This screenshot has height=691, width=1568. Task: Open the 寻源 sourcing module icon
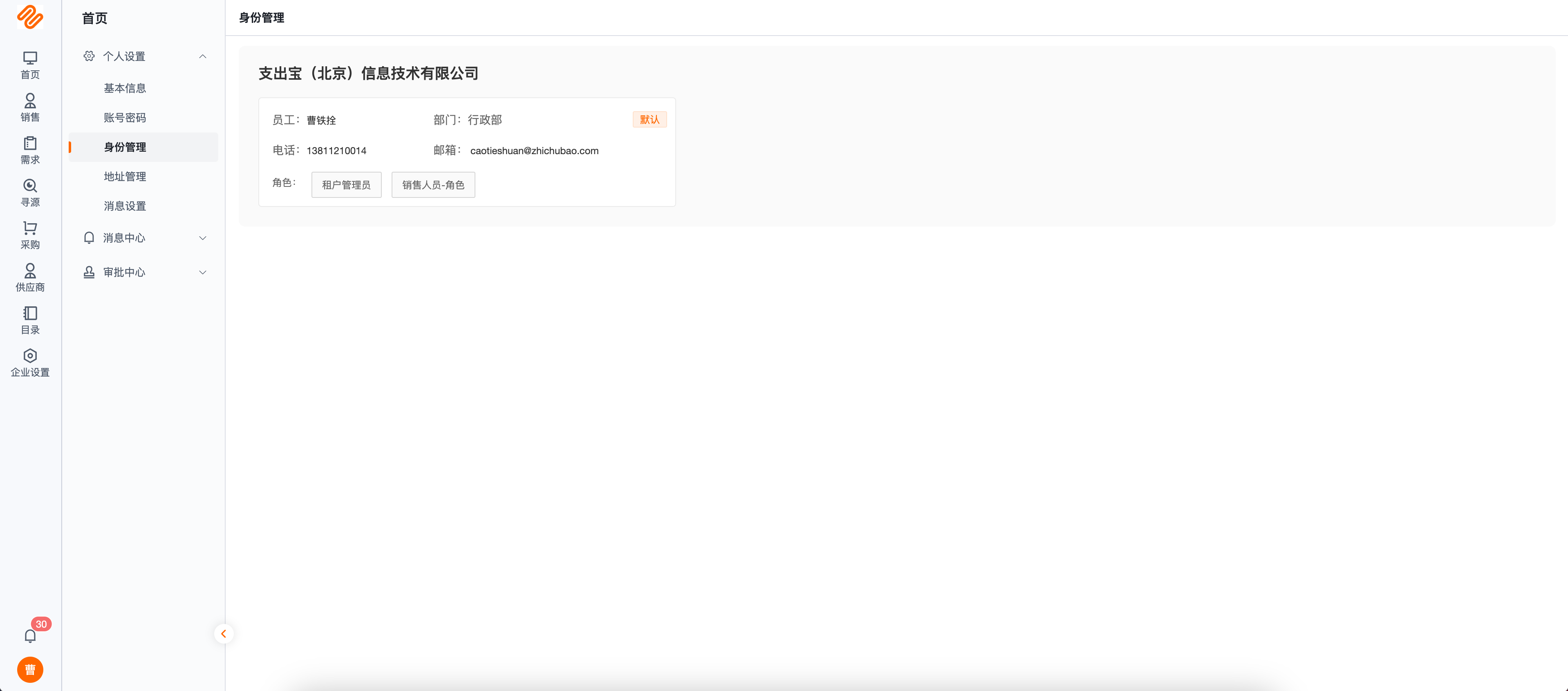click(x=30, y=193)
